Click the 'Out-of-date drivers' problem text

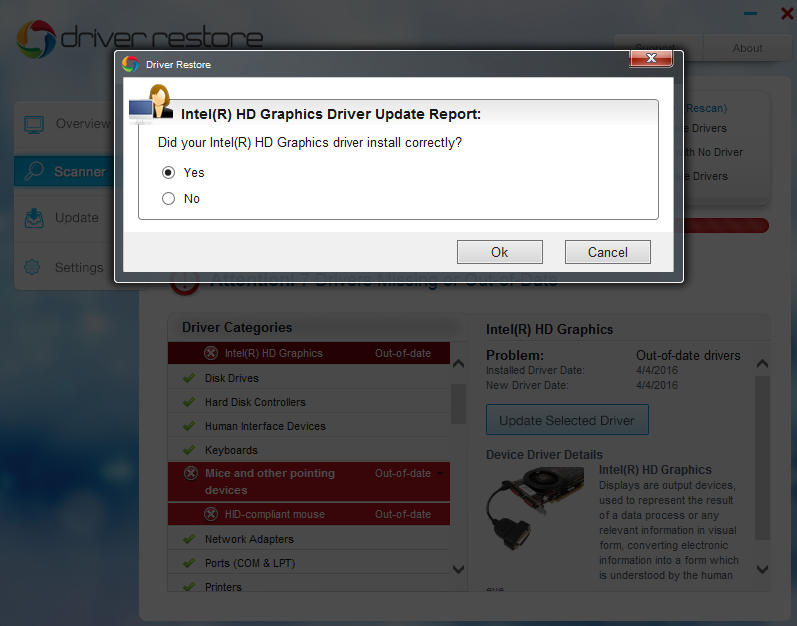[x=688, y=355]
